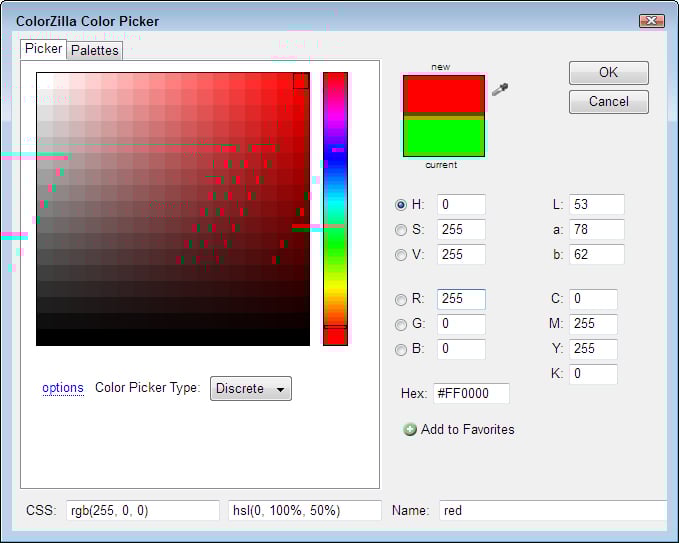This screenshot has height=543, width=679.
Task: Select the H hue radio button
Action: pyautogui.click(x=401, y=205)
